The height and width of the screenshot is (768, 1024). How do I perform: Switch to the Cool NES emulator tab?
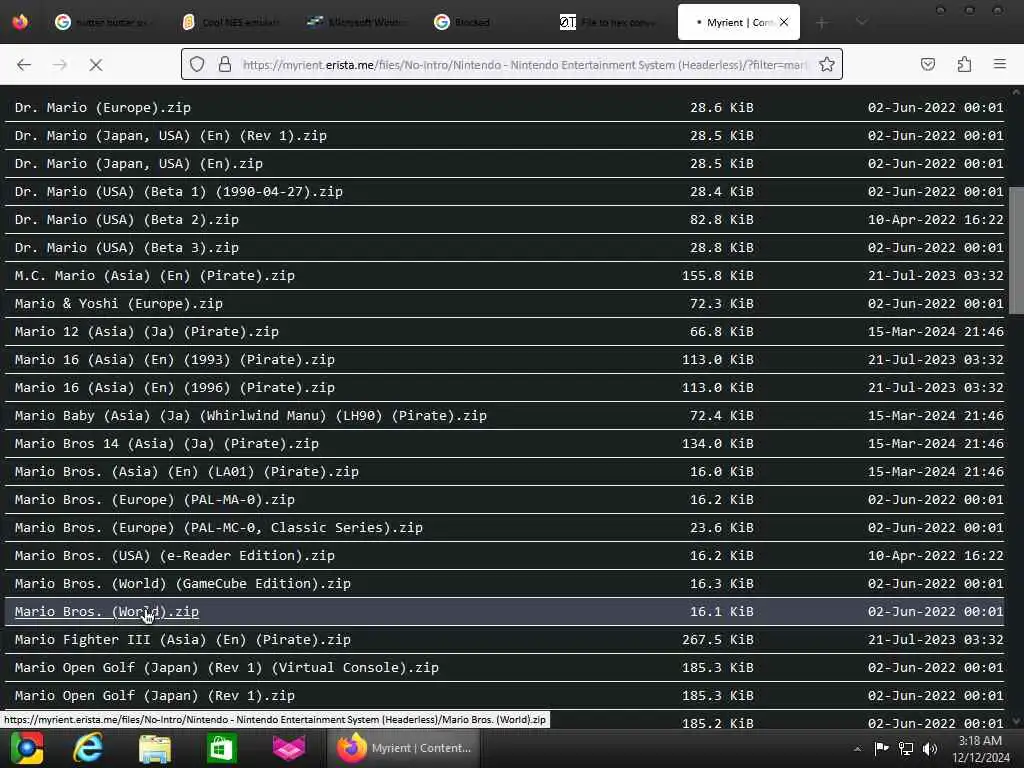pos(232,22)
